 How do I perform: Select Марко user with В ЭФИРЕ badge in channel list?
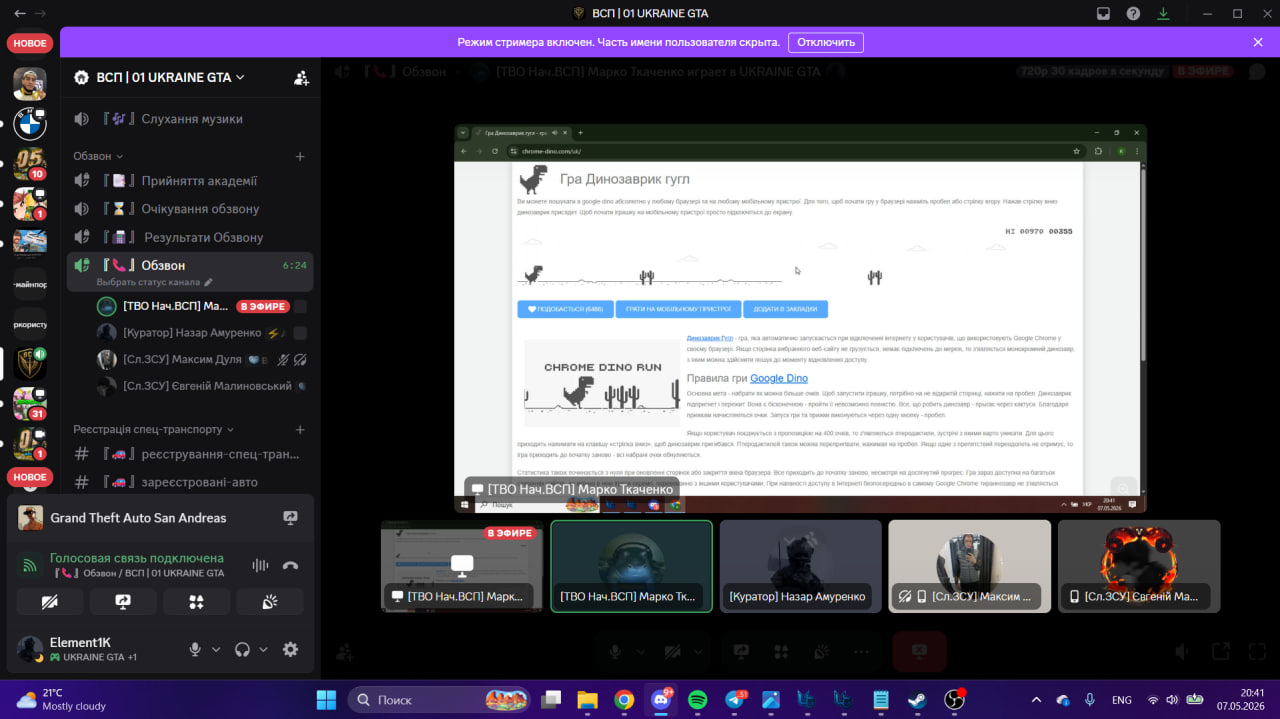click(x=203, y=306)
